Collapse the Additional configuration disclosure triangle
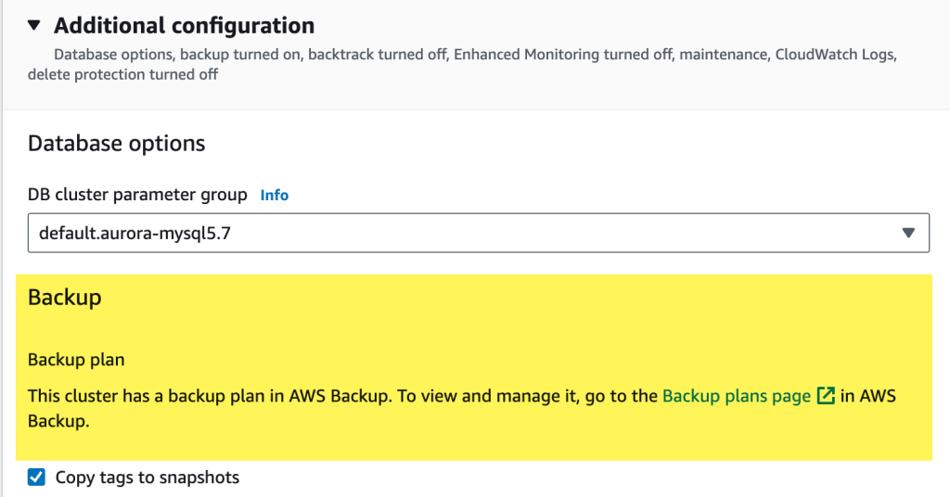950x497 pixels. coord(34,25)
